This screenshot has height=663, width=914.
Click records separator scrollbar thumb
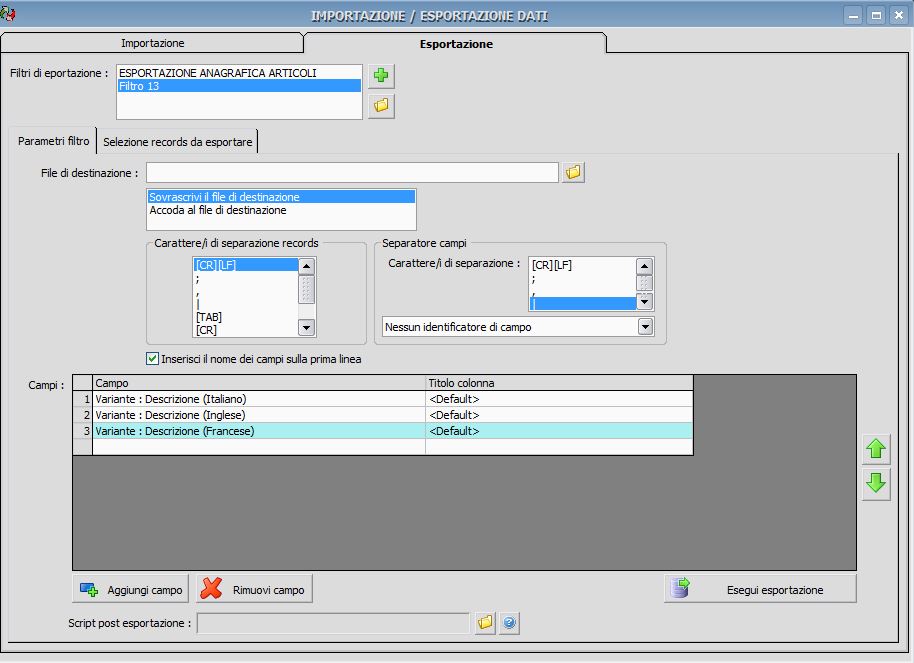point(307,289)
